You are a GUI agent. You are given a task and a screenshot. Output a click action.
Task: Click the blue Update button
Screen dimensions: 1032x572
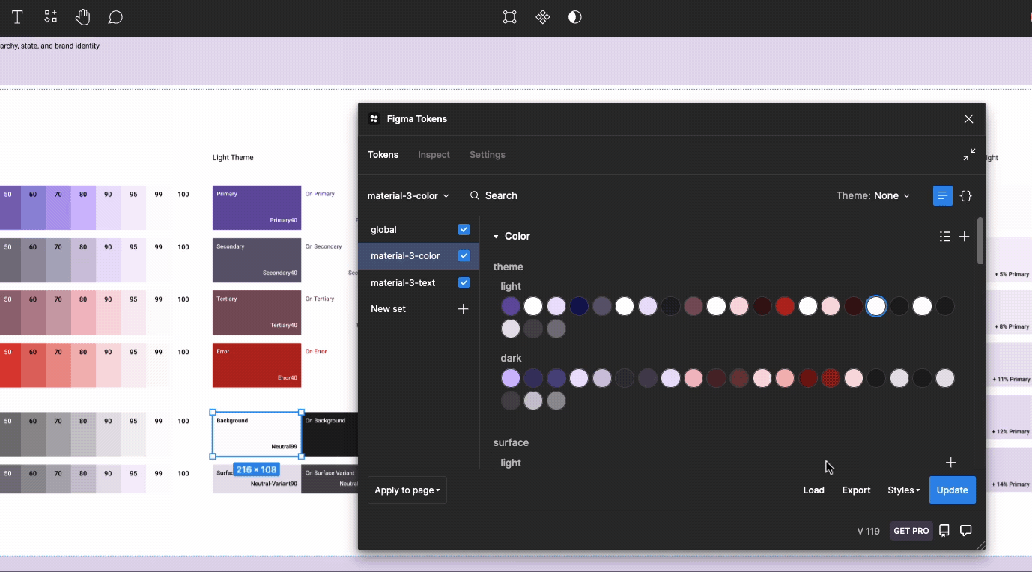click(952, 490)
